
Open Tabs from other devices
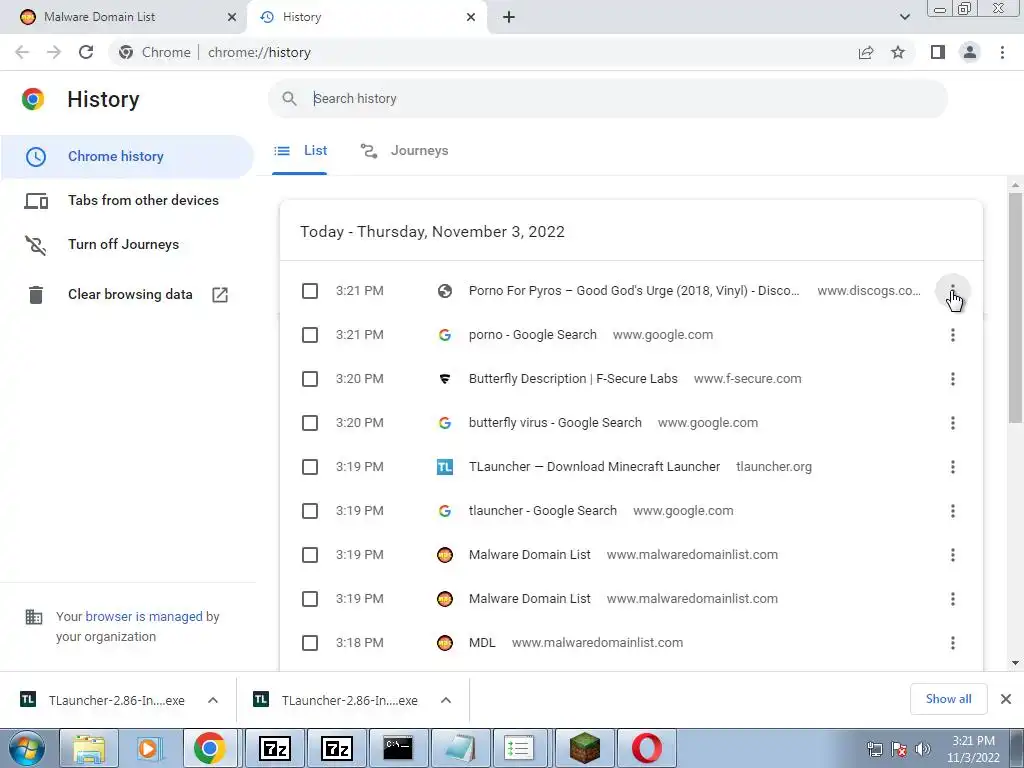point(127,200)
